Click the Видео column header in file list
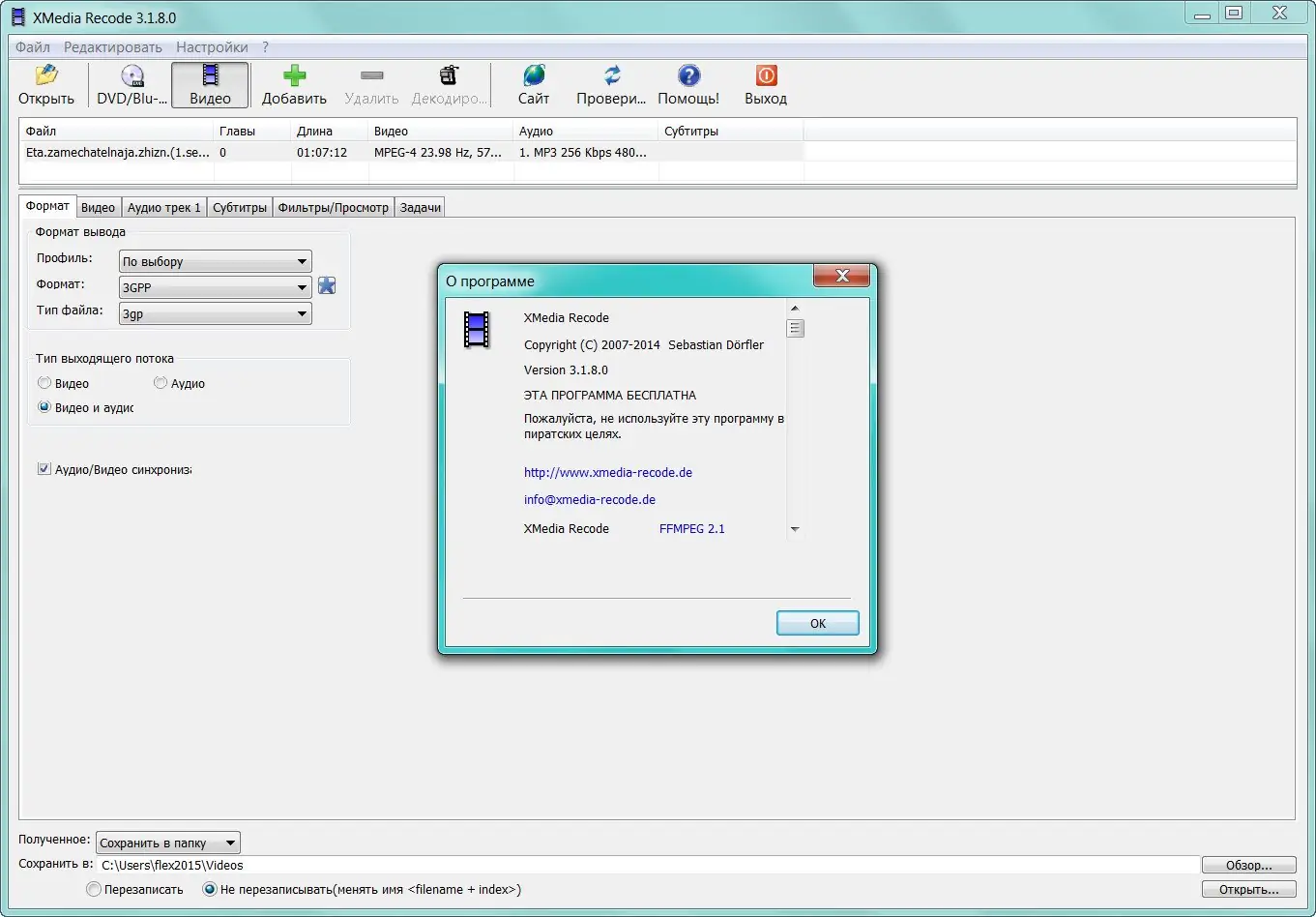 point(440,131)
